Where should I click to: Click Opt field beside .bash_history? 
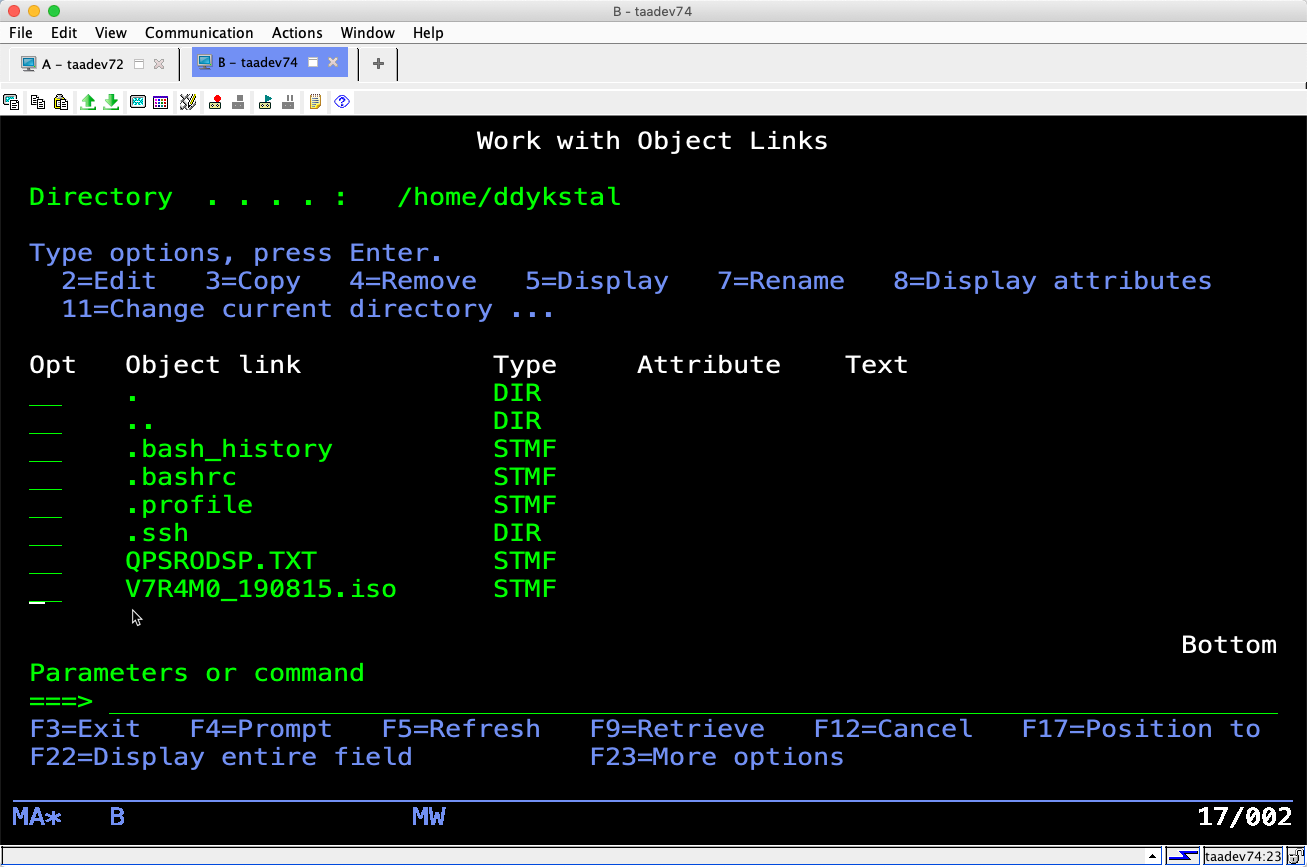point(45,449)
